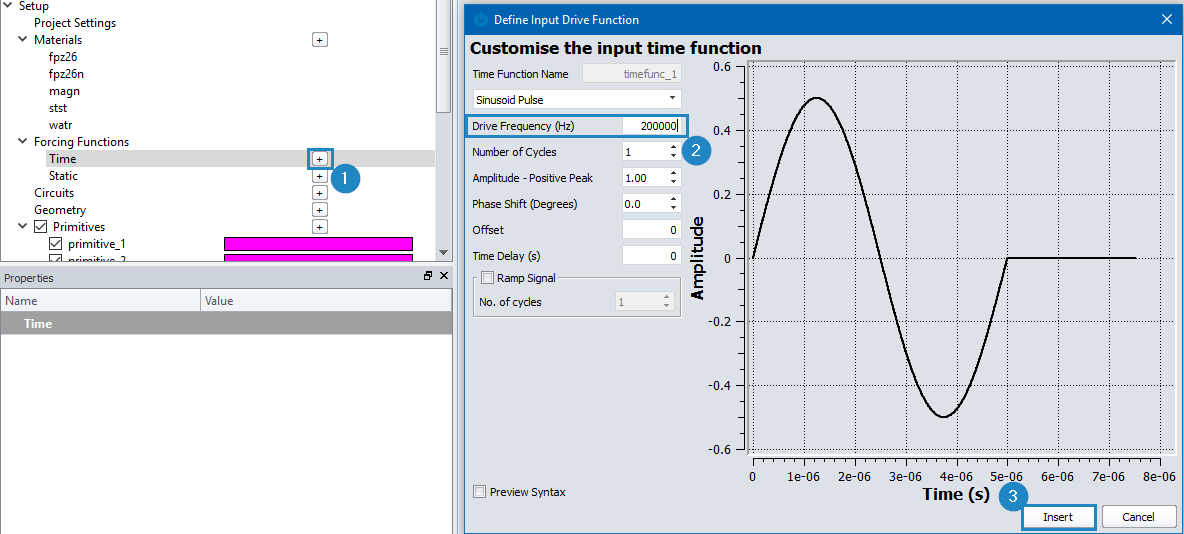Click the scroll-down arrow of setup tree
Screen dimensions: 1184x534
click(x=444, y=253)
